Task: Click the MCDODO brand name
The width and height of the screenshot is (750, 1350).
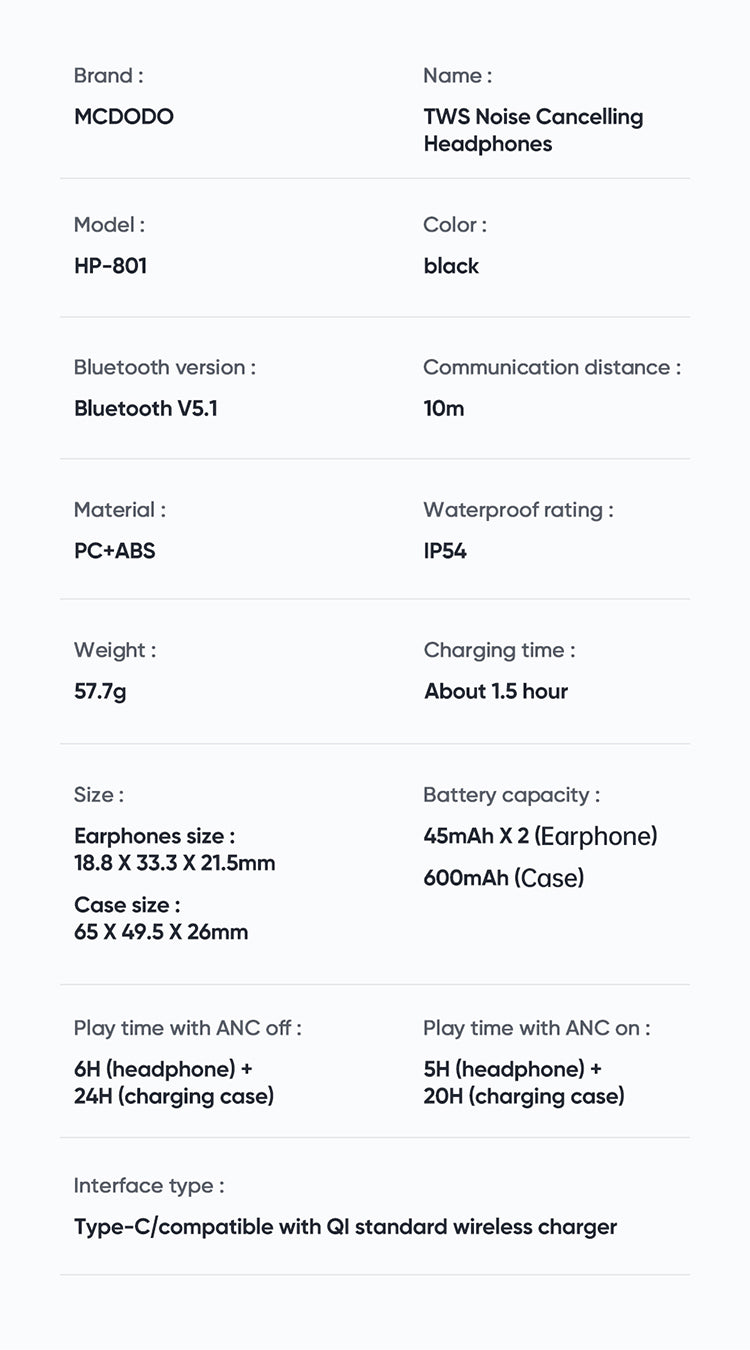Action: click(x=124, y=117)
